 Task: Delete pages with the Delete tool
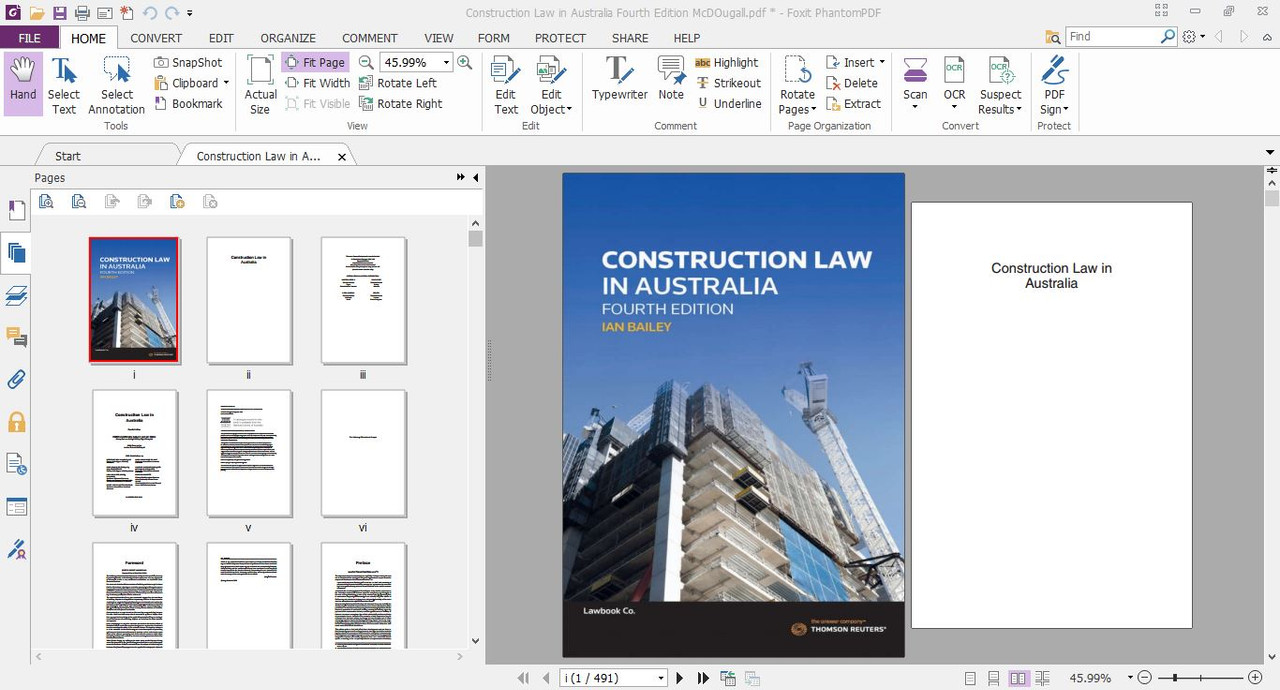[851, 83]
